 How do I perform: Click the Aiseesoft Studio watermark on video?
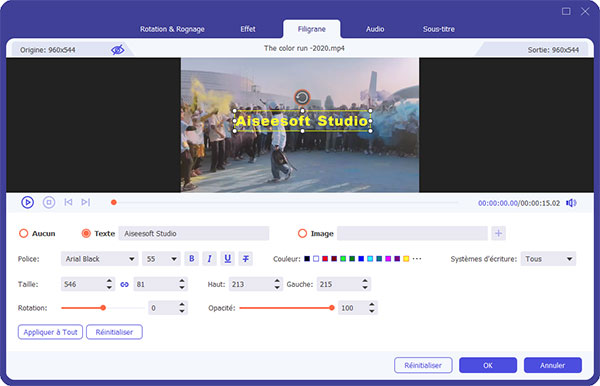pyautogui.click(x=302, y=121)
